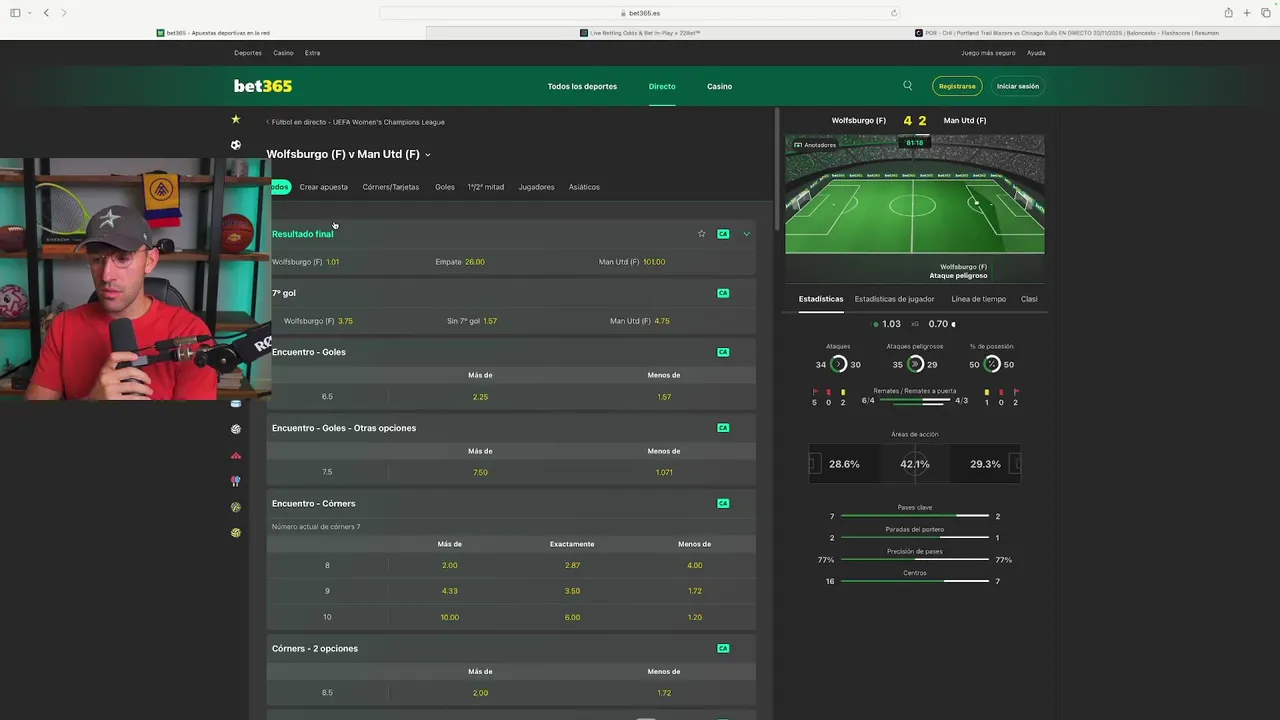The height and width of the screenshot is (720, 1280).
Task: Click the bet365.es address bar
Action: (x=640, y=13)
